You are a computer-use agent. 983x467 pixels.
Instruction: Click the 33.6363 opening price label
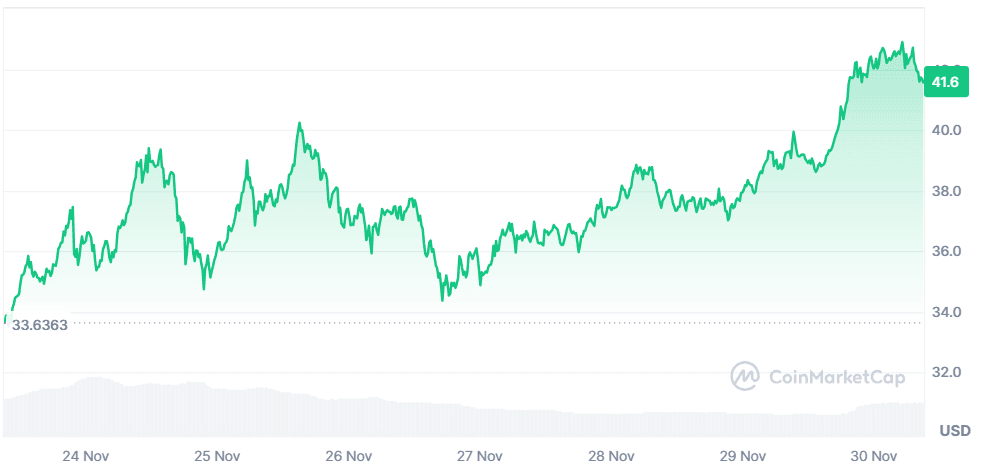coord(40,325)
